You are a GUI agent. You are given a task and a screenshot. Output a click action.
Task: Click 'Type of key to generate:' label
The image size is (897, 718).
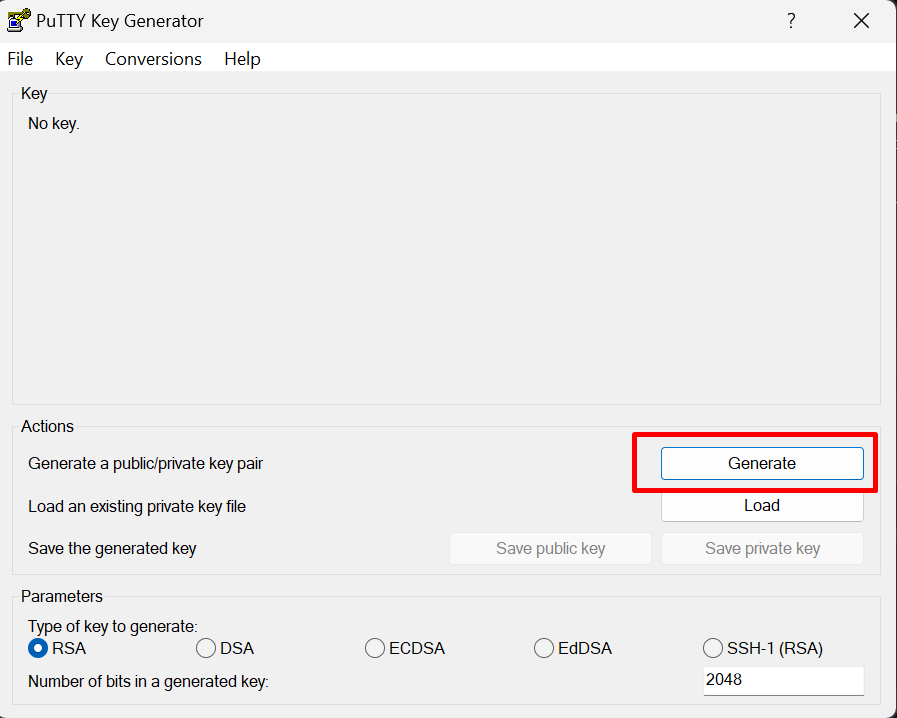tap(113, 626)
